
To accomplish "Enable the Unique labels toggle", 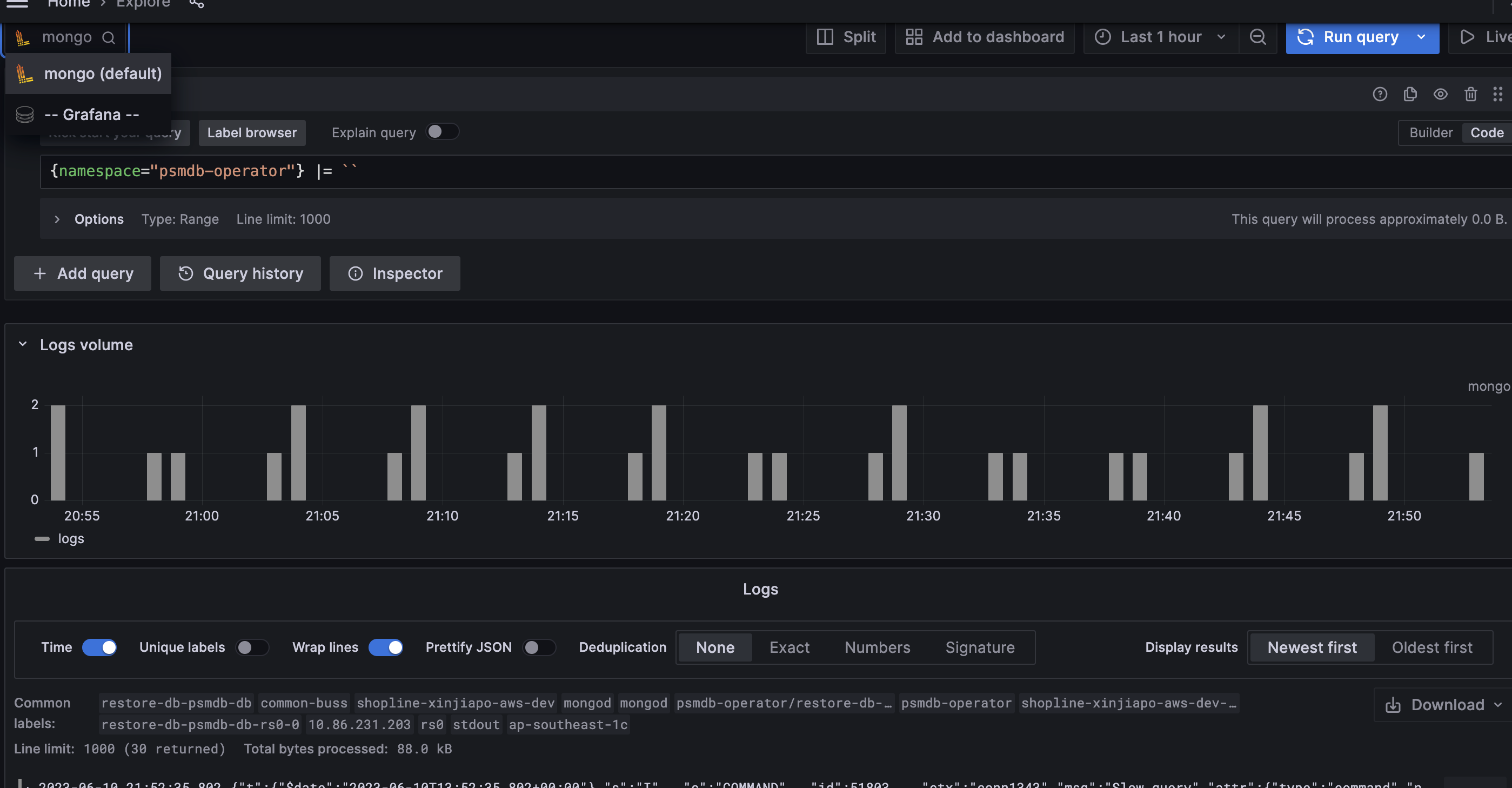I will tap(252, 647).
